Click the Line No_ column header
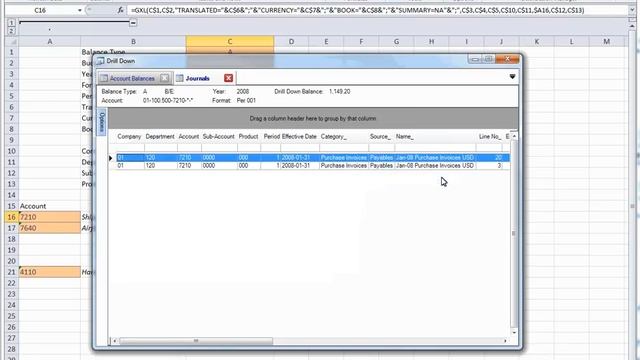Viewport: 640px width, 360px height. [490, 136]
